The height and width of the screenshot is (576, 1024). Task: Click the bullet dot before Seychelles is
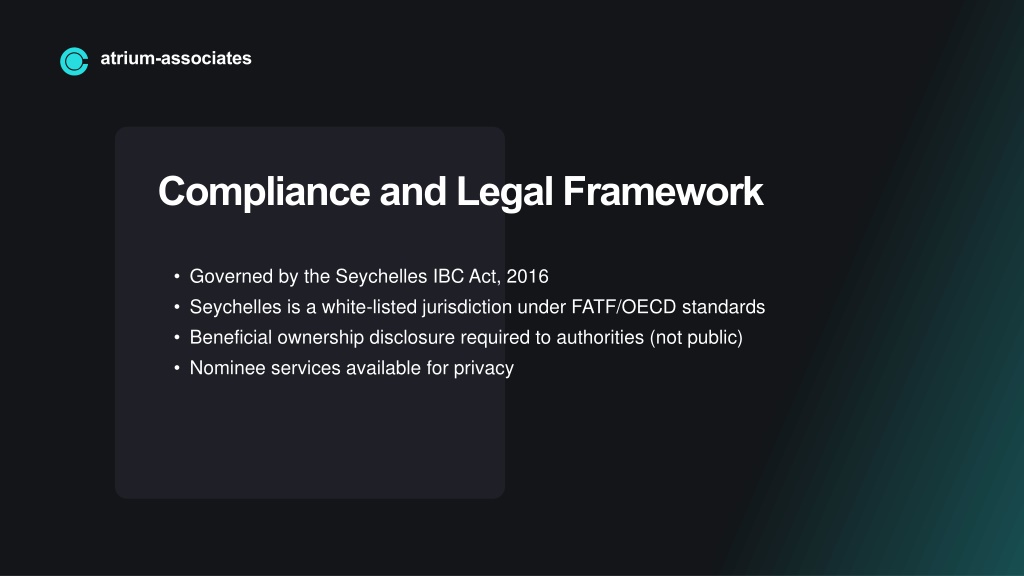click(177, 307)
